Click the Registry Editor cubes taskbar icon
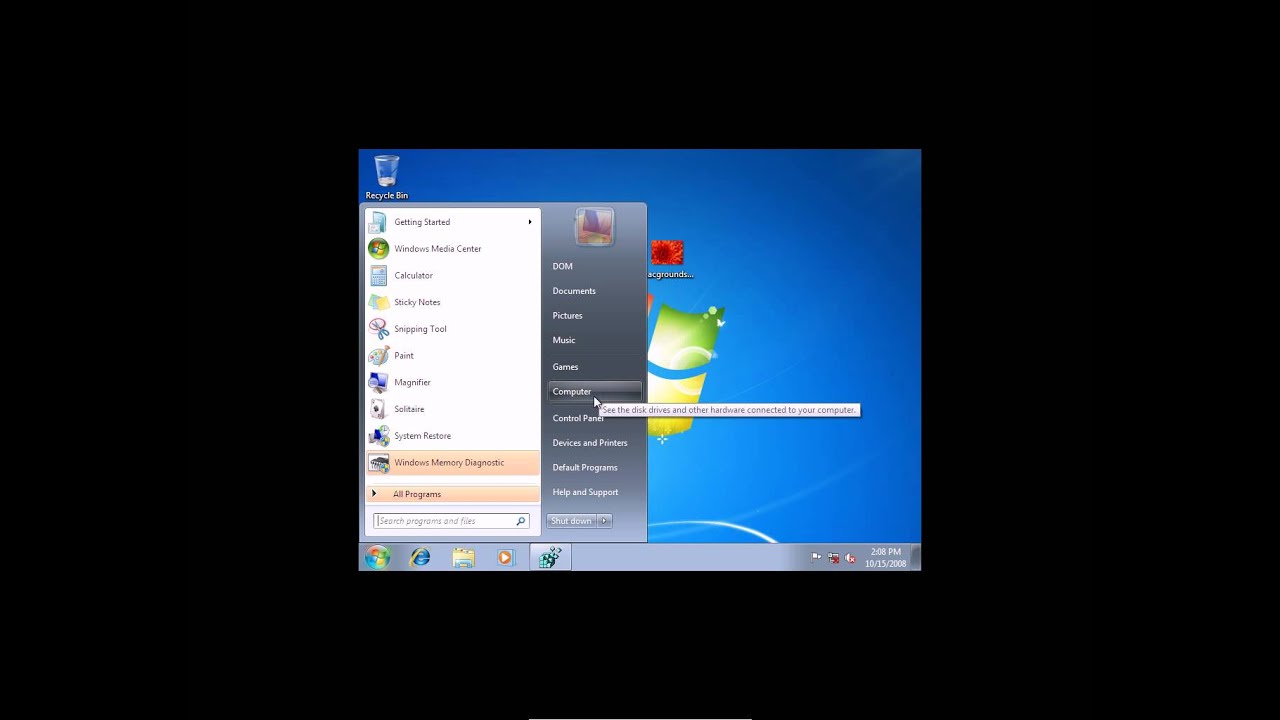The width and height of the screenshot is (1280, 720). tap(550, 558)
